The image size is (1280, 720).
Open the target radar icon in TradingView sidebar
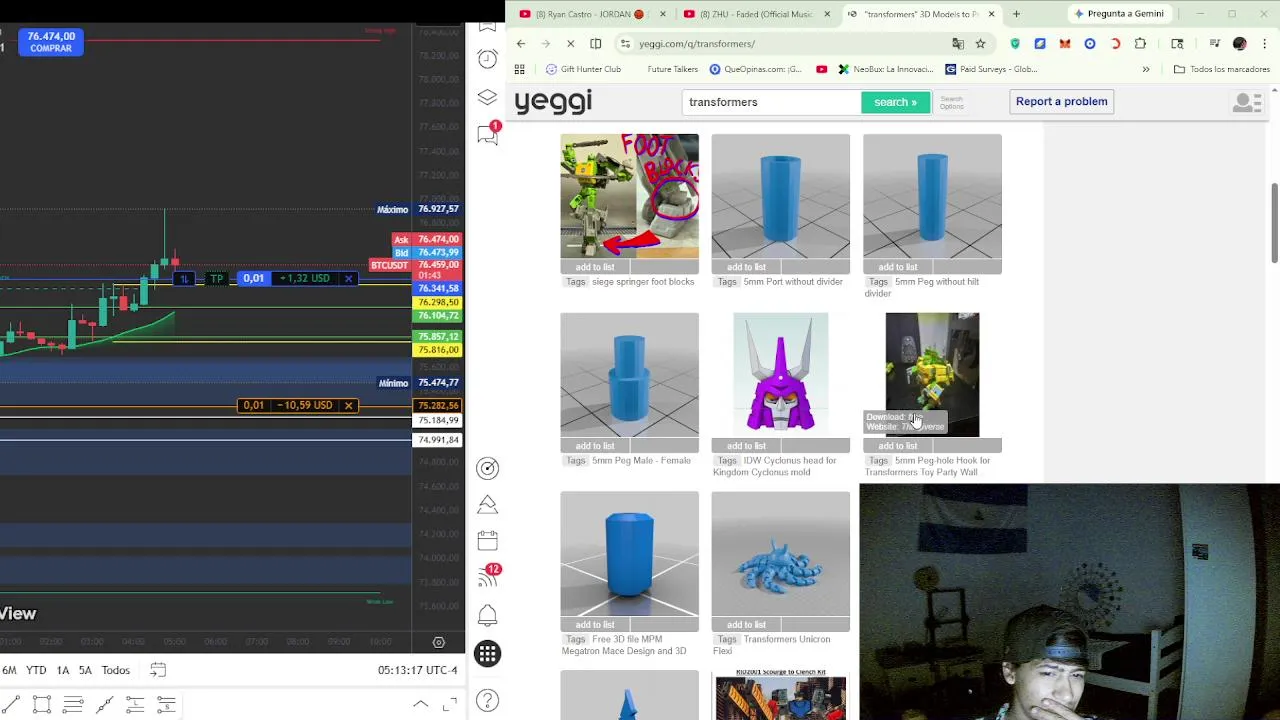487,468
